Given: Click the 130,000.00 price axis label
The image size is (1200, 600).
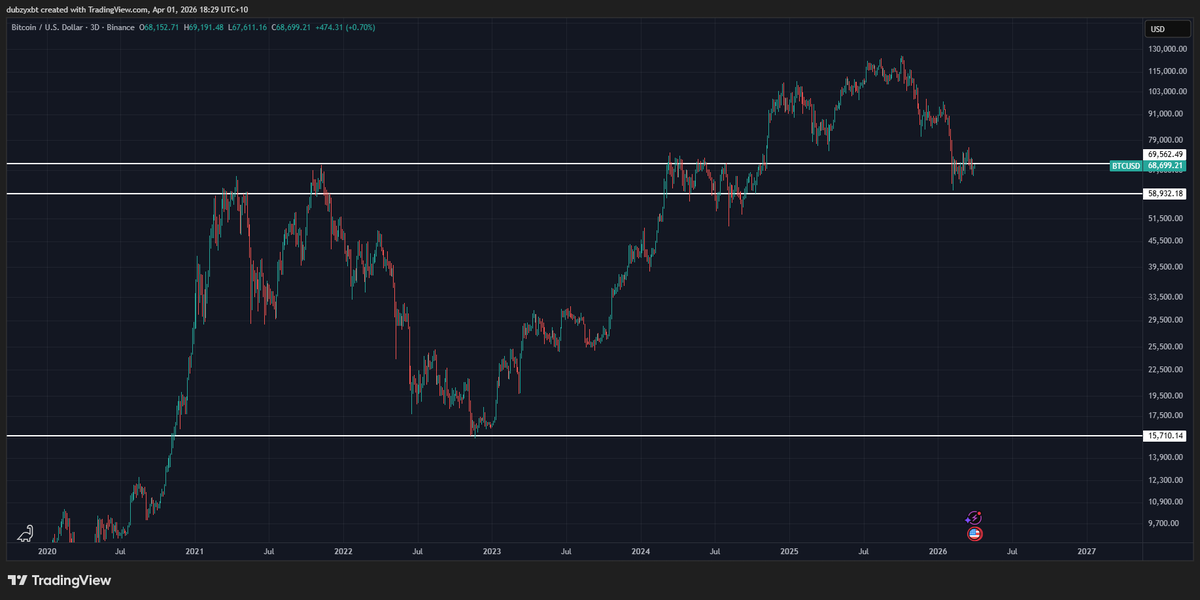Looking at the screenshot, I should [1166, 49].
